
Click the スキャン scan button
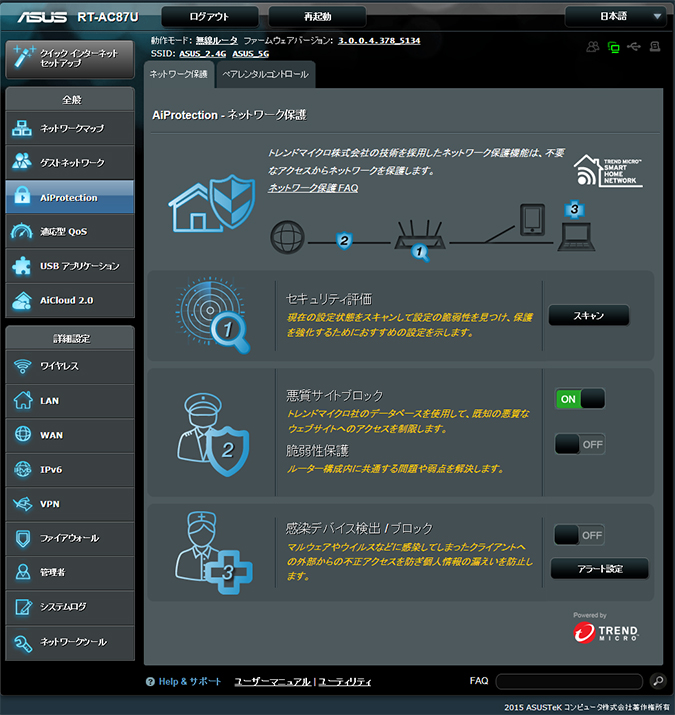pyautogui.click(x=588, y=316)
